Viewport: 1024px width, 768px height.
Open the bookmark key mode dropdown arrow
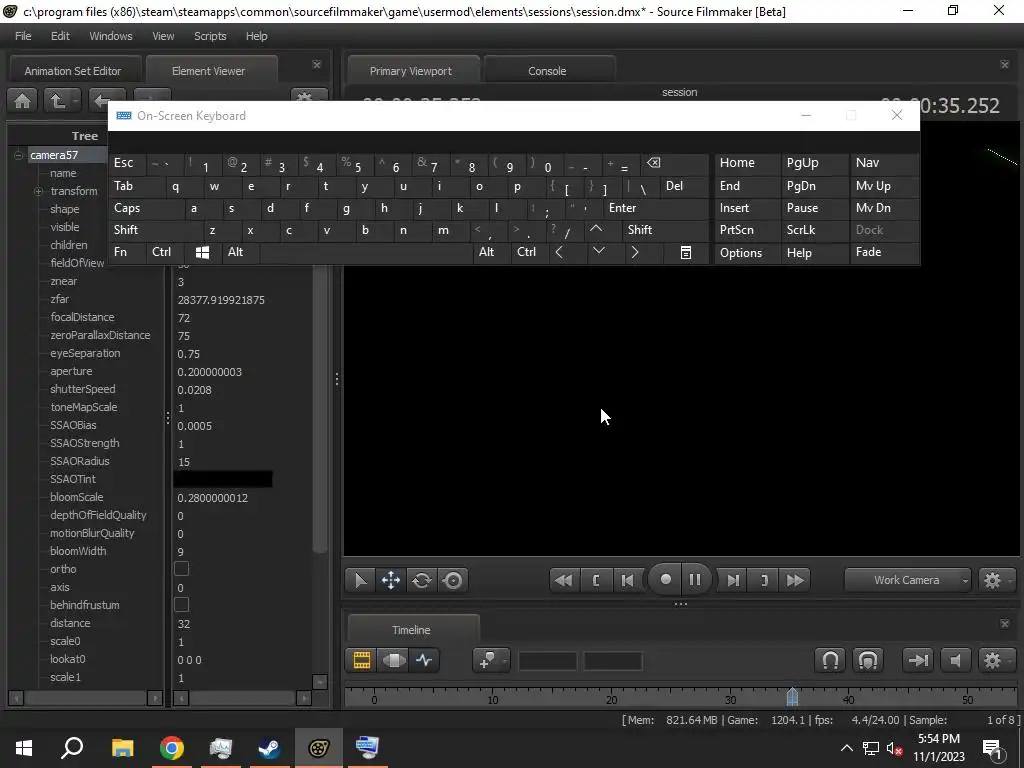505,660
